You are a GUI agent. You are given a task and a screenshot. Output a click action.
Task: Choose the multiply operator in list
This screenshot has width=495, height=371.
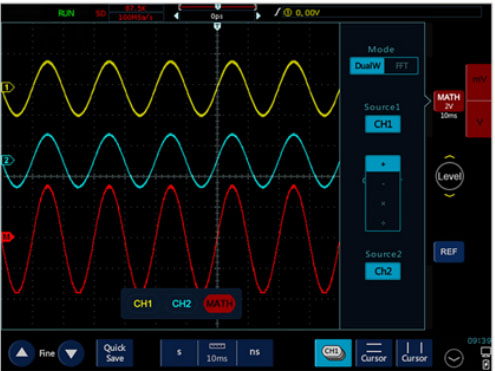point(383,203)
